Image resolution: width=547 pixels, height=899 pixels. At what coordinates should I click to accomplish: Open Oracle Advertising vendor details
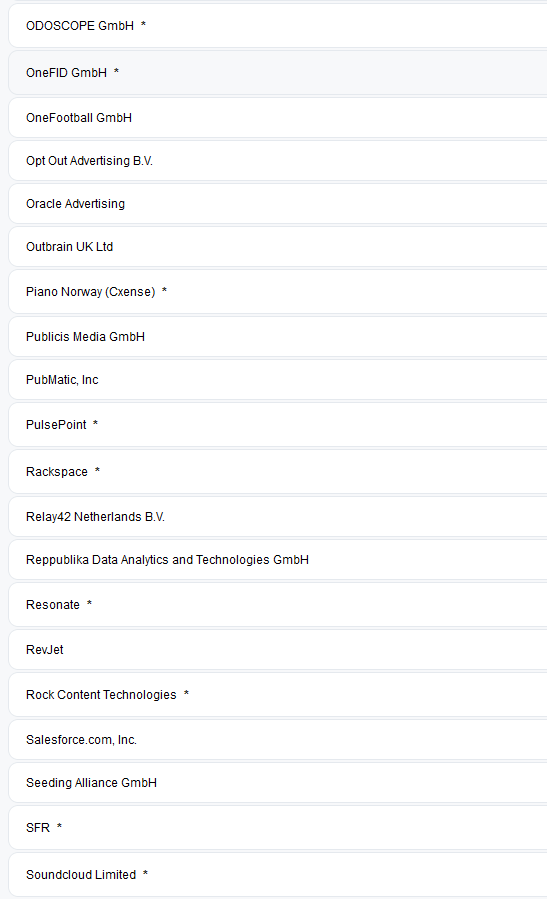[x=278, y=204]
